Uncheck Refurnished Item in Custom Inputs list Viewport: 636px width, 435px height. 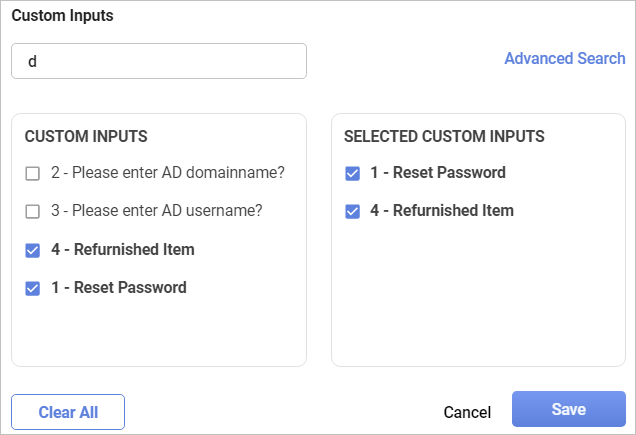(x=33, y=250)
